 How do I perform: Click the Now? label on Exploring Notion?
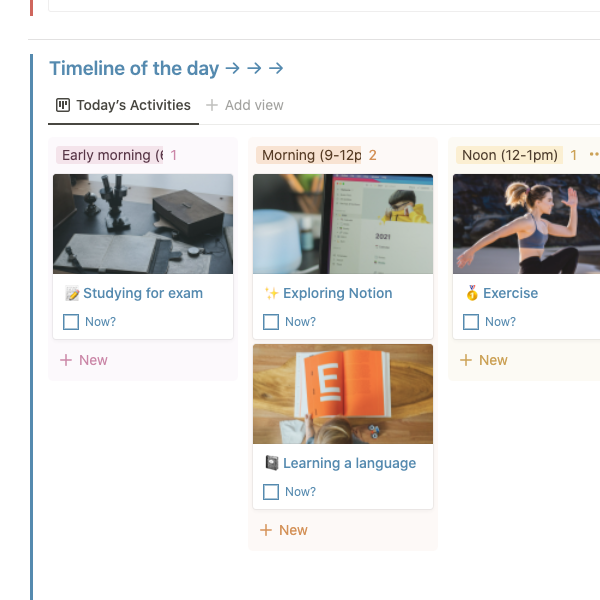[300, 322]
